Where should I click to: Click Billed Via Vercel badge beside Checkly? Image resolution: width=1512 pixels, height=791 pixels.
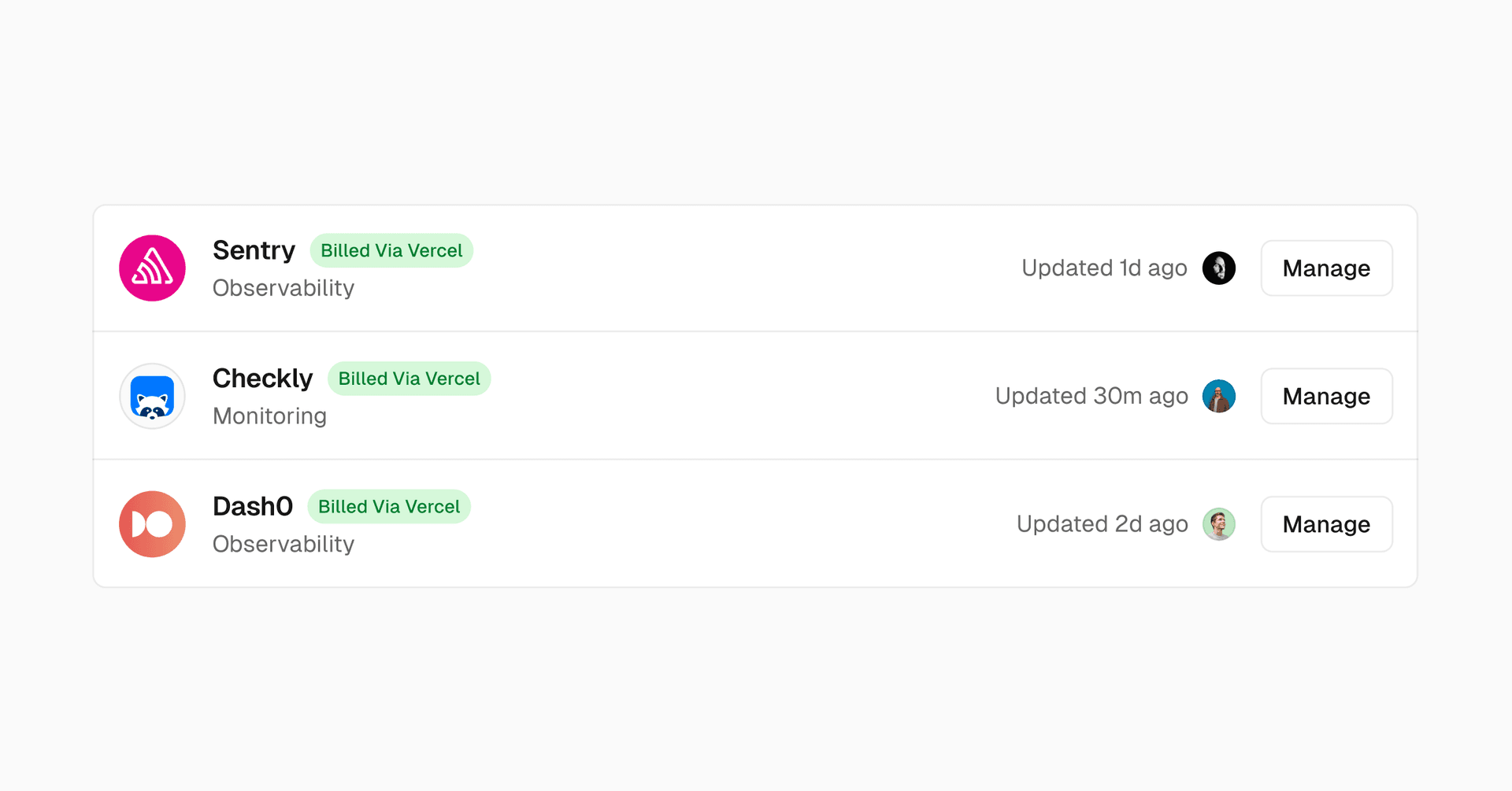point(409,379)
